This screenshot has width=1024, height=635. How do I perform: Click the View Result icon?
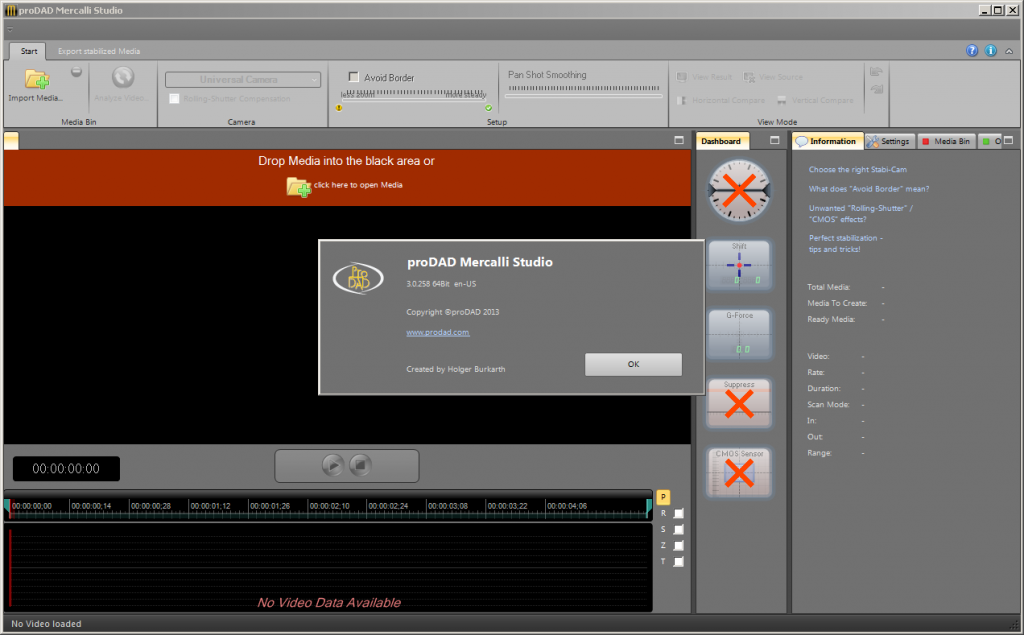click(682, 77)
